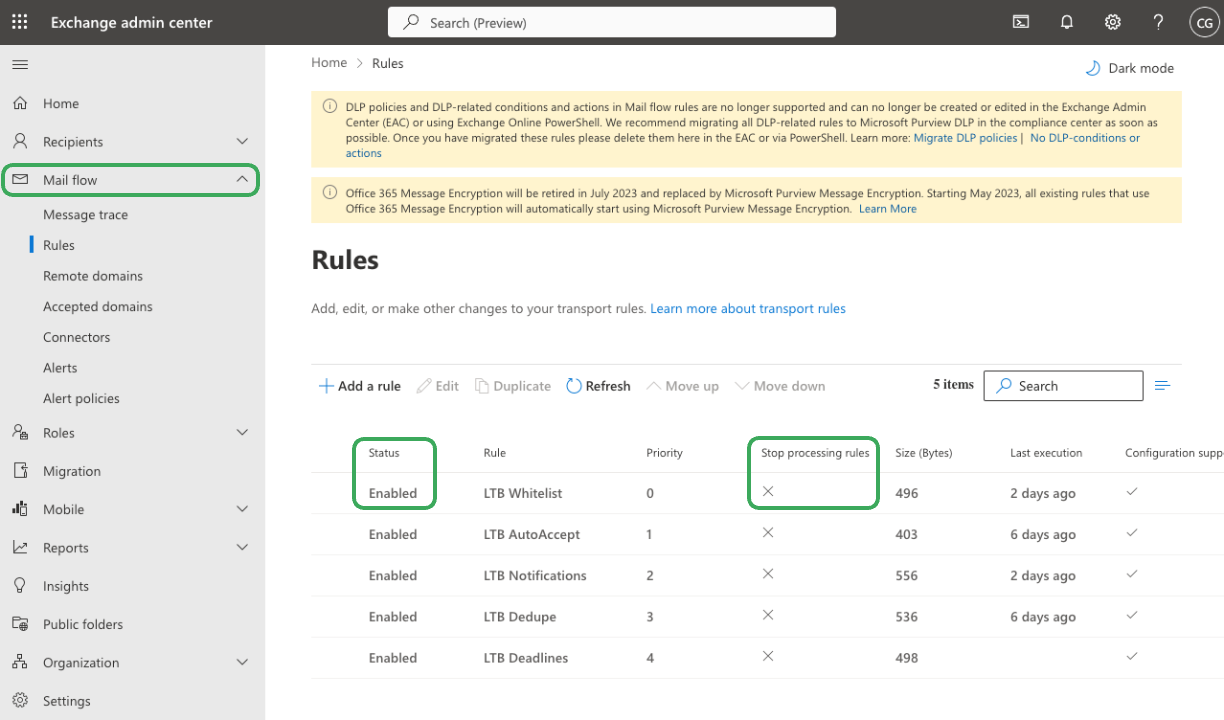Select Rules in Mail flow menu

point(59,245)
